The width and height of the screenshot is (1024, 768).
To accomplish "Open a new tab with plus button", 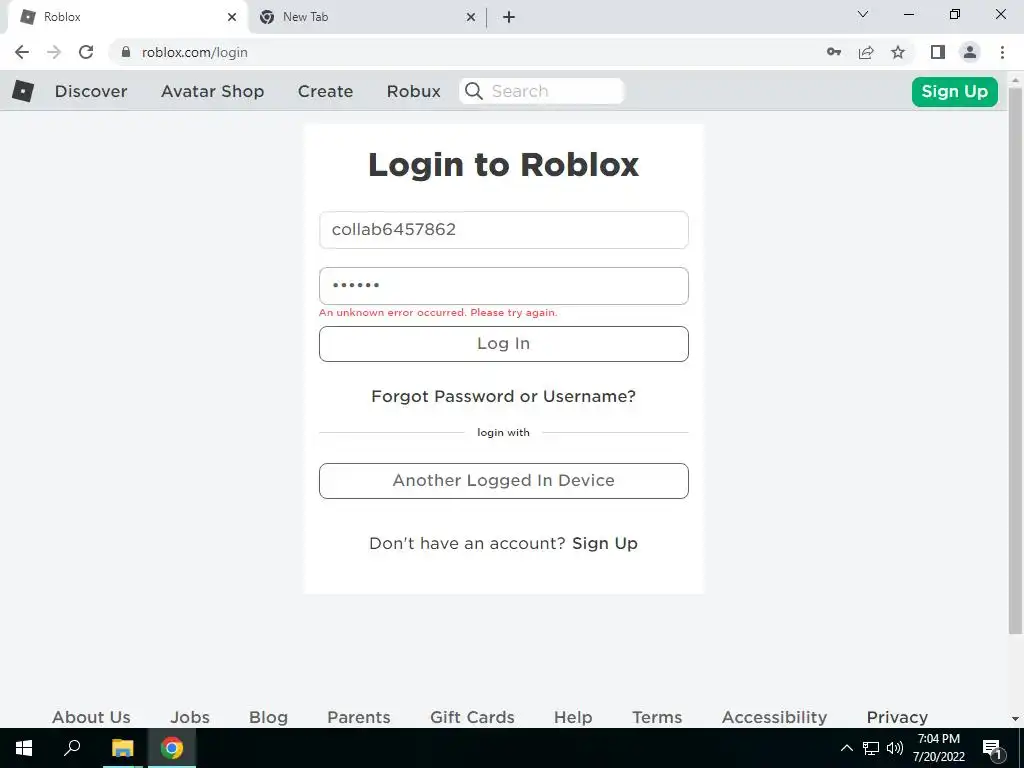I will 509,17.
